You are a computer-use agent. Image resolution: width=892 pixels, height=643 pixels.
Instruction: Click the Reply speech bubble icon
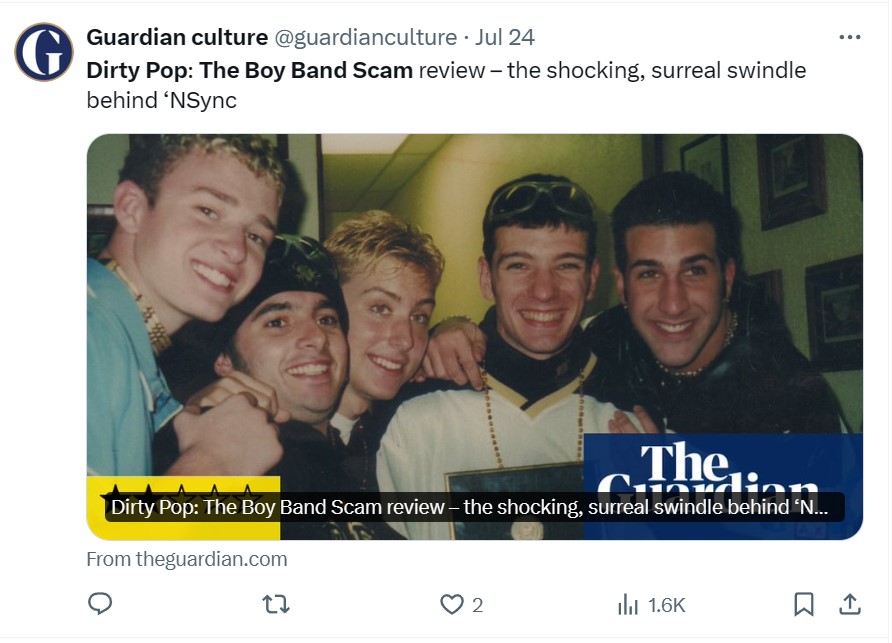100,604
